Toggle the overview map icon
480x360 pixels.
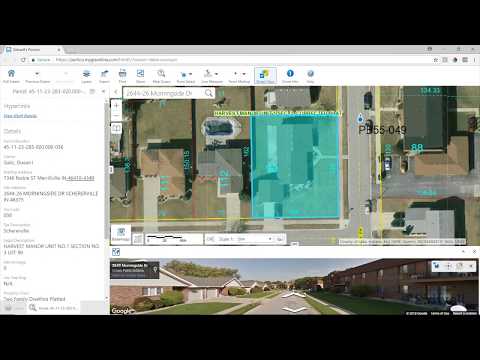pos(138,239)
